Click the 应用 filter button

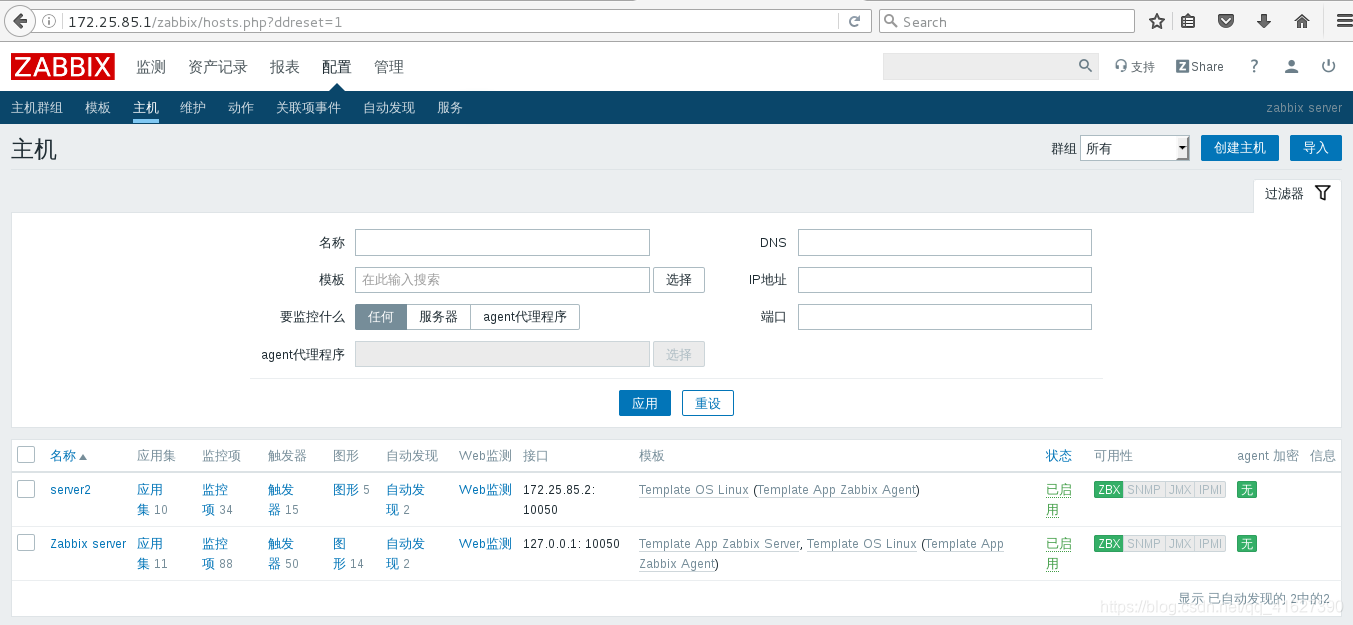(645, 403)
